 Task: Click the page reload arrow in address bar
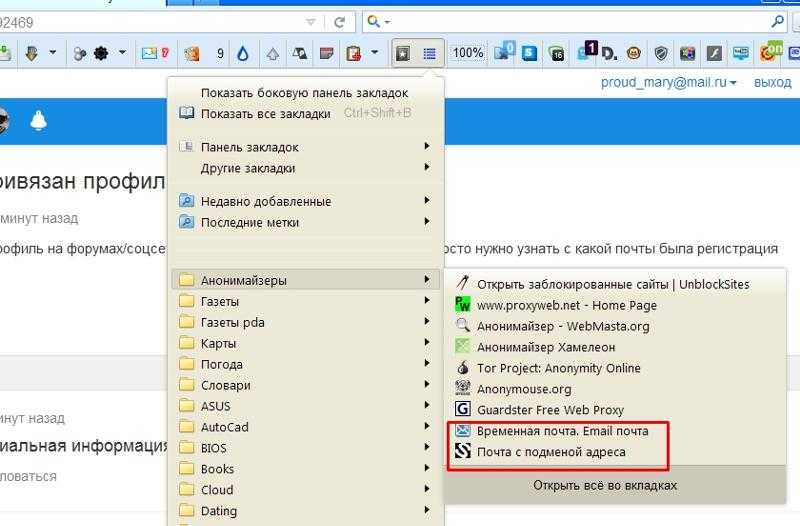coord(339,22)
